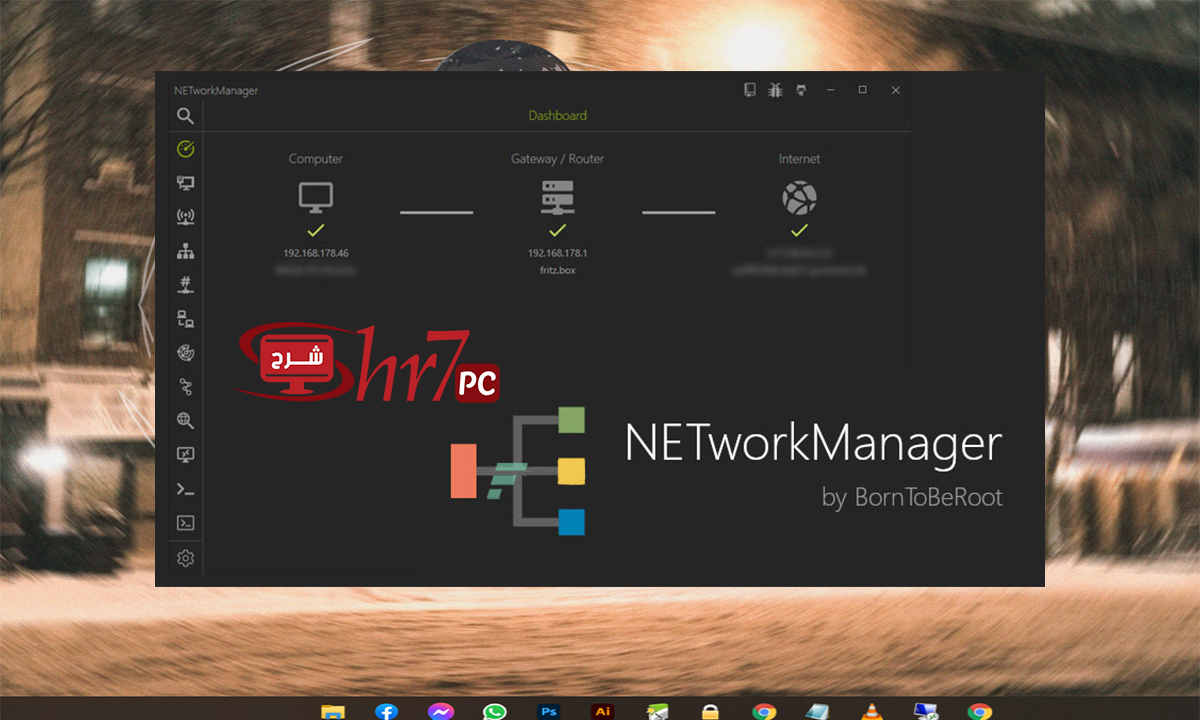The width and height of the screenshot is (1200, 720).
Task: Open File Explorer from the taskbar
Action: [333, 711]
